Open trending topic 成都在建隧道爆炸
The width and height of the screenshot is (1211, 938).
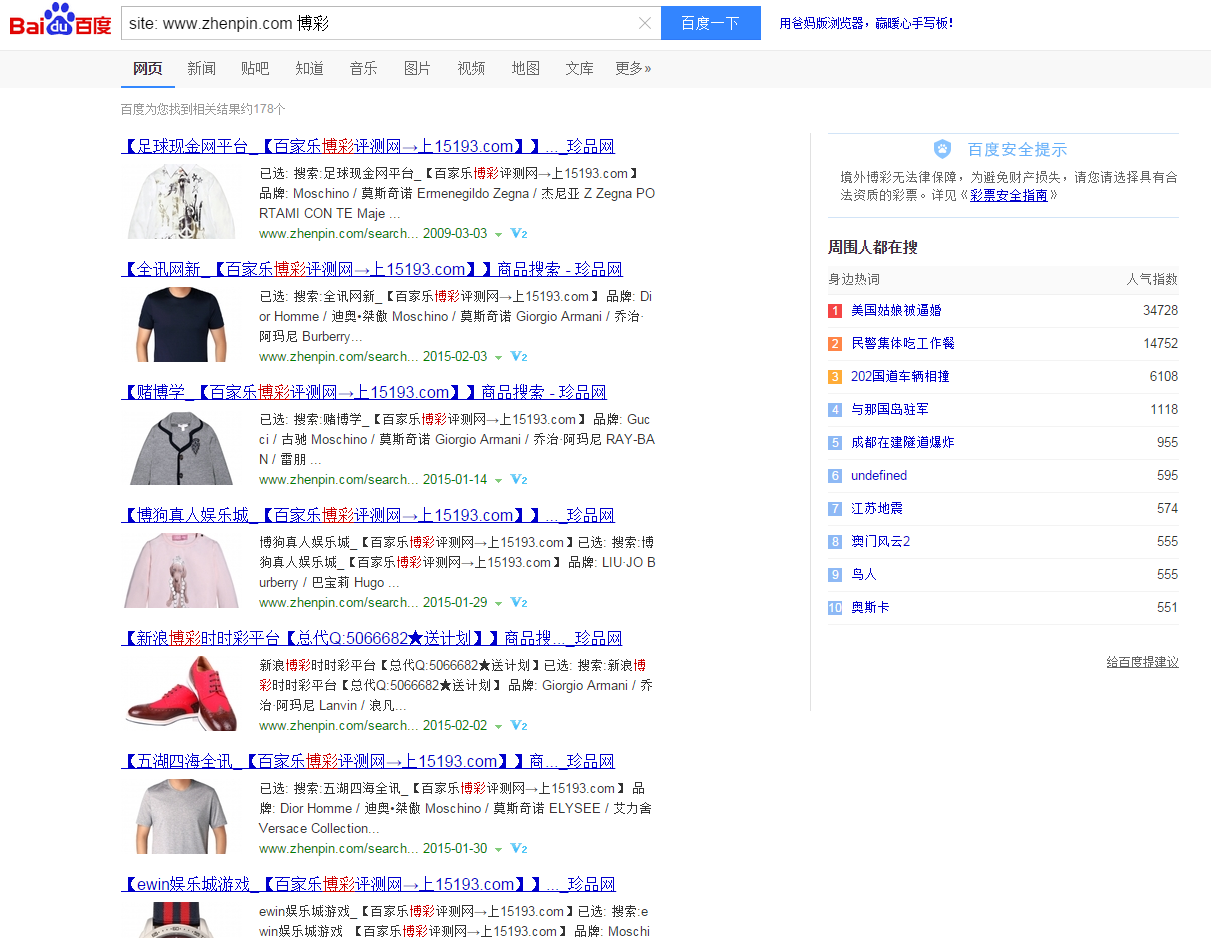click(x=903, y=442)
